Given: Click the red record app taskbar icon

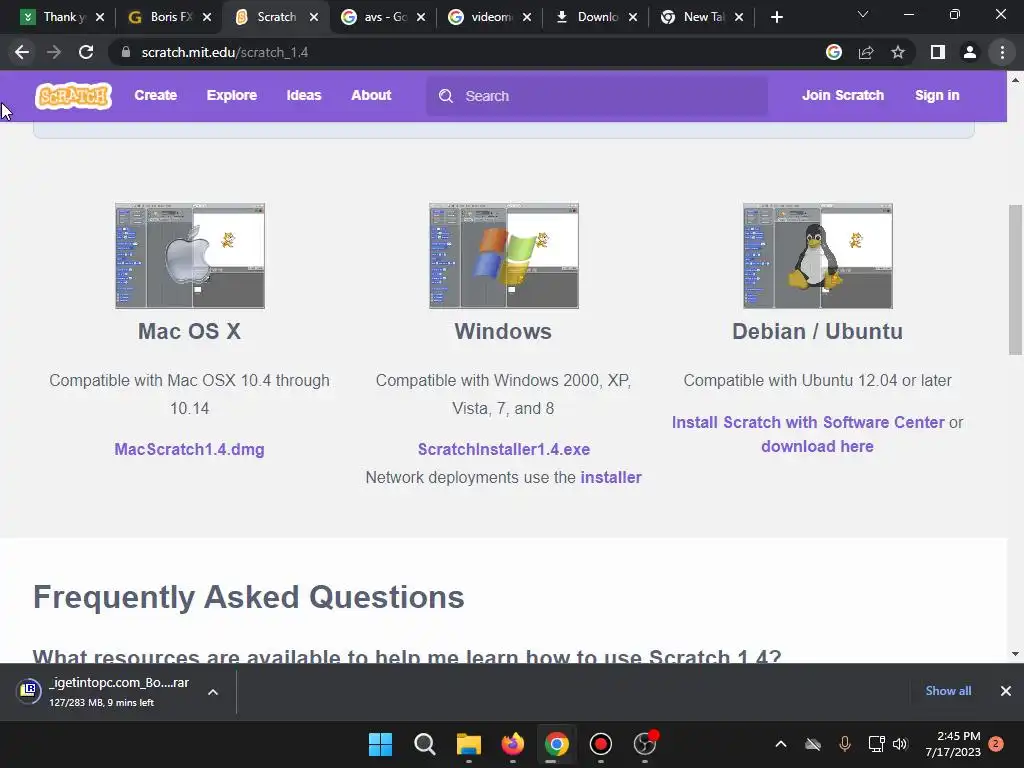Looking at the screenshot, I should (x=600, y=744).
